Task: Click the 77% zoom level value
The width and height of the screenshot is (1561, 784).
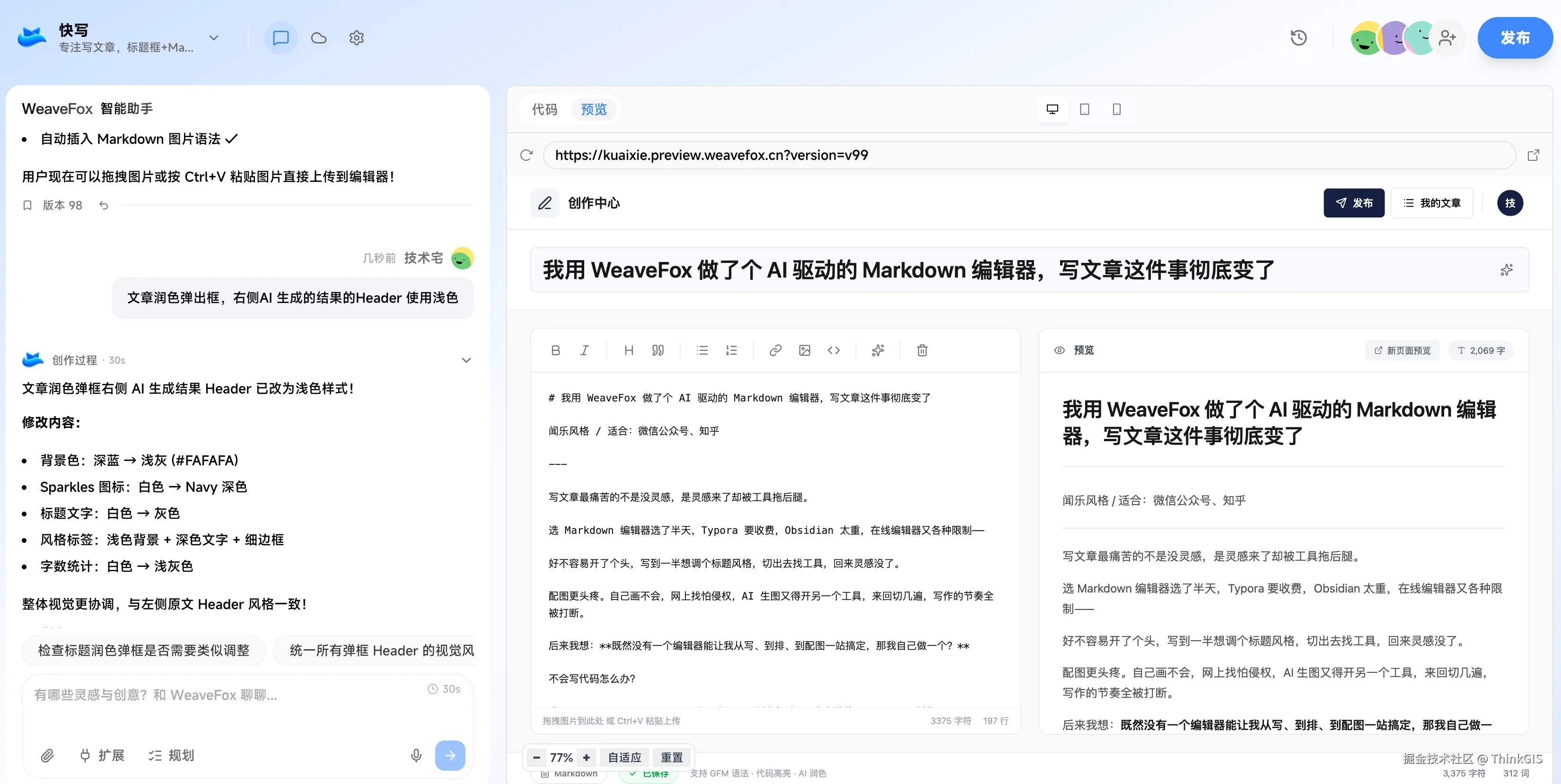Action: click(x=561, y=758)
